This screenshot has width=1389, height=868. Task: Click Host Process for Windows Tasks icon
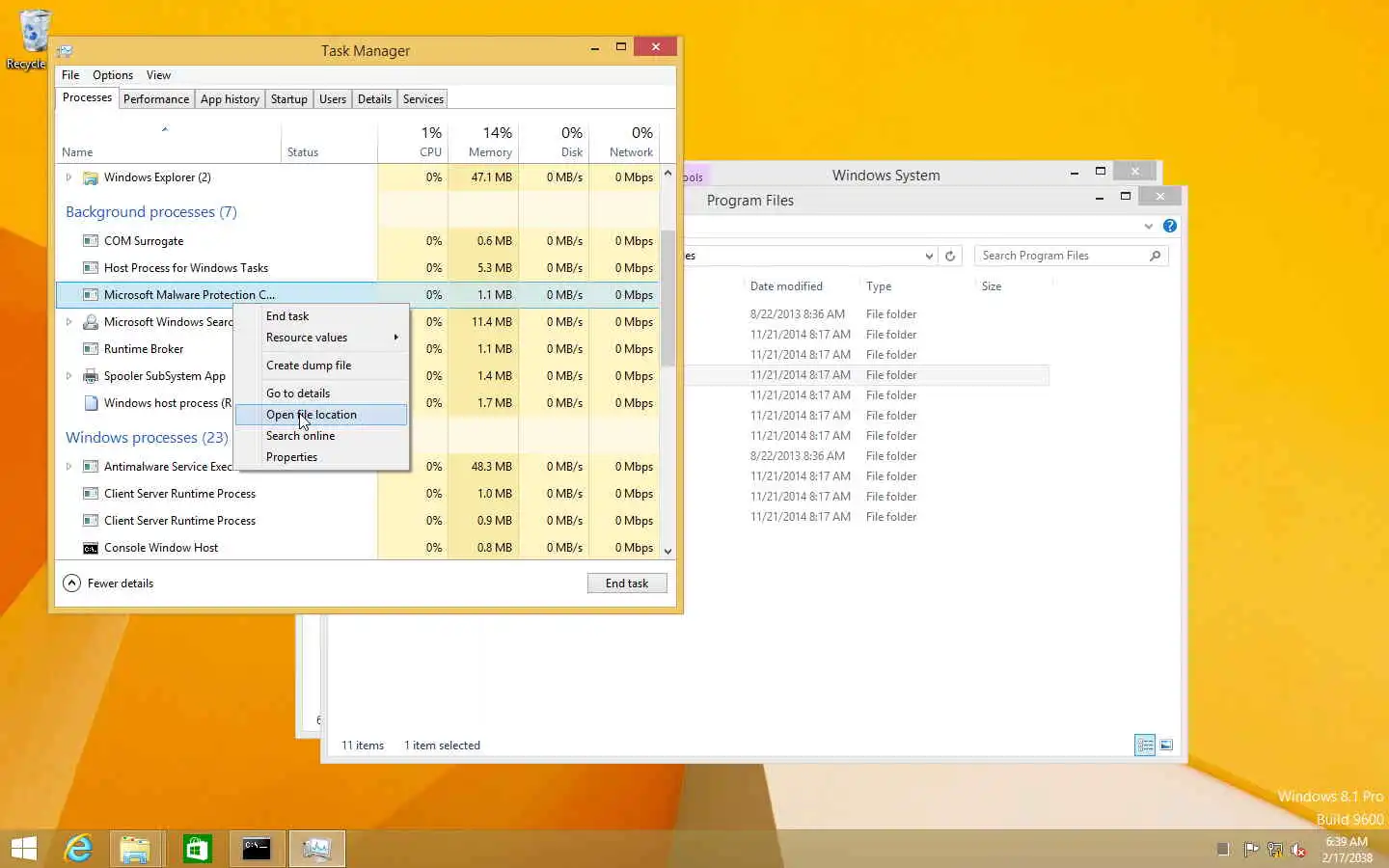pyautogui.click(x=91, y=268)
